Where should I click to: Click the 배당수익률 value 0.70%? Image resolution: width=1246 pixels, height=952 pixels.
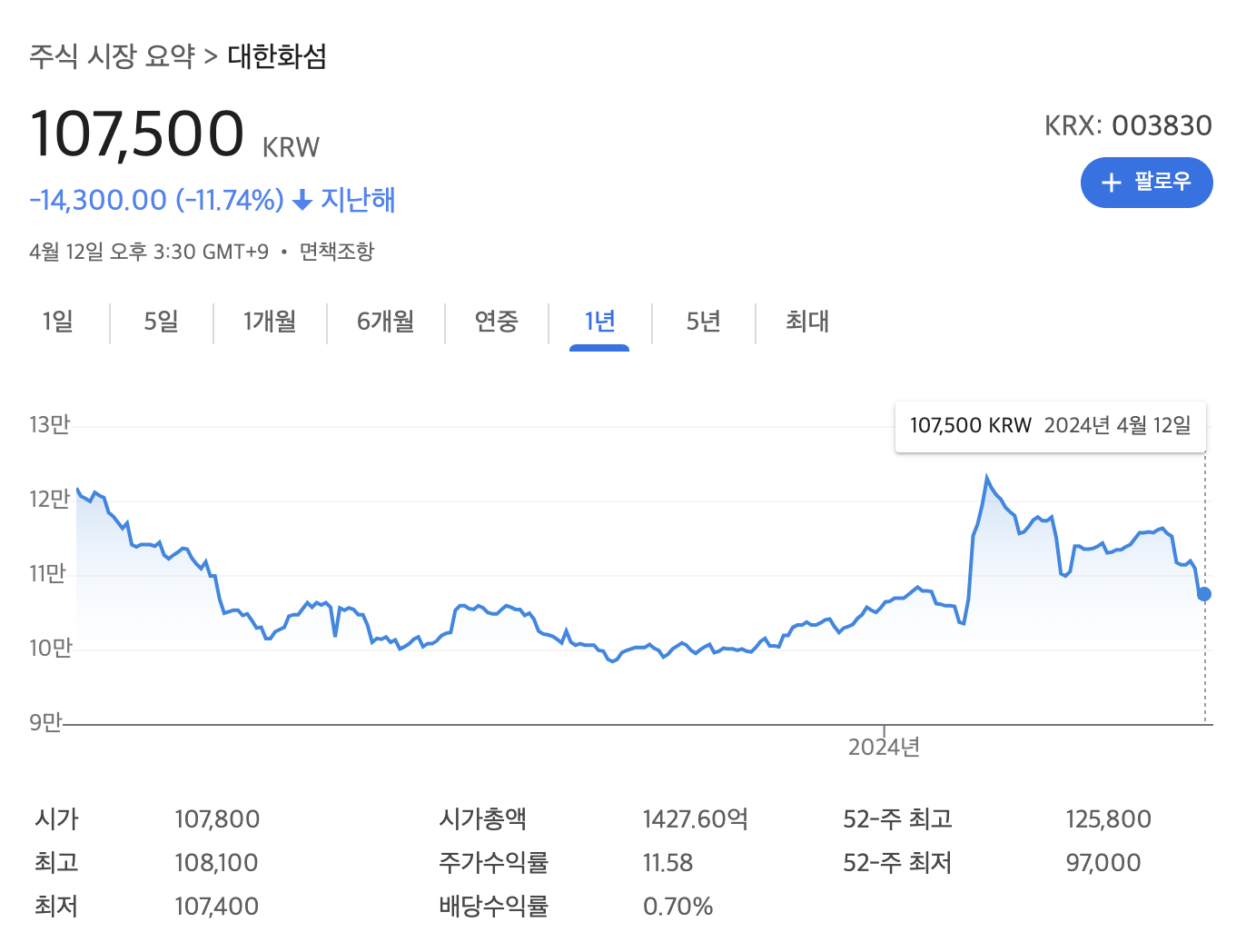point(677,907)
